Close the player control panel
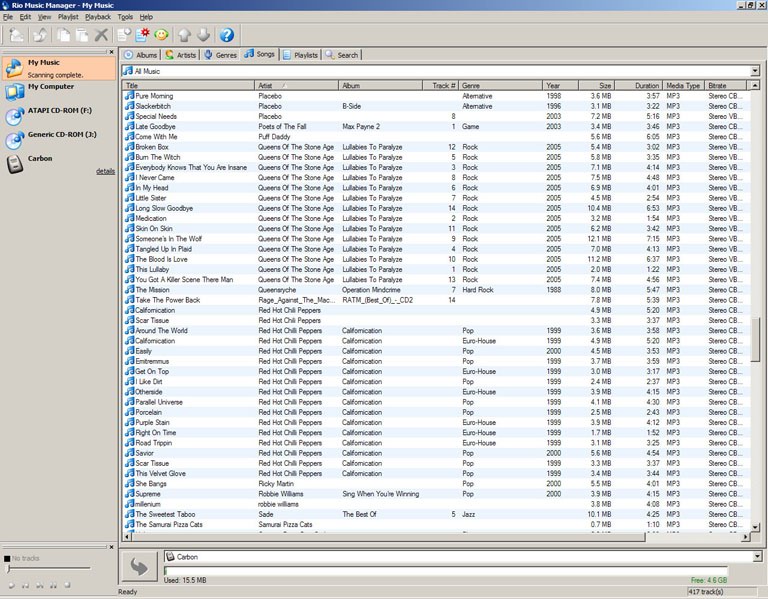The image size is (768, 599). click(x=111, y=547)
